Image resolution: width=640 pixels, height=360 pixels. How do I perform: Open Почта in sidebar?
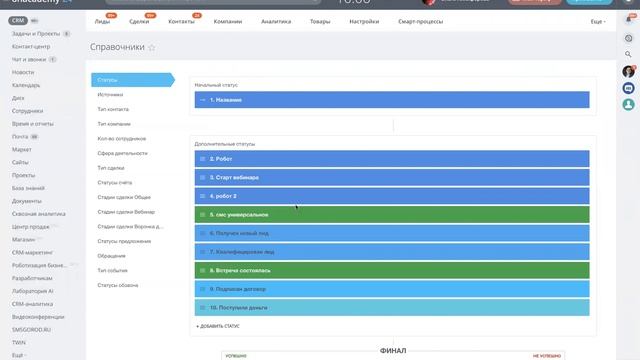[20, 136]
